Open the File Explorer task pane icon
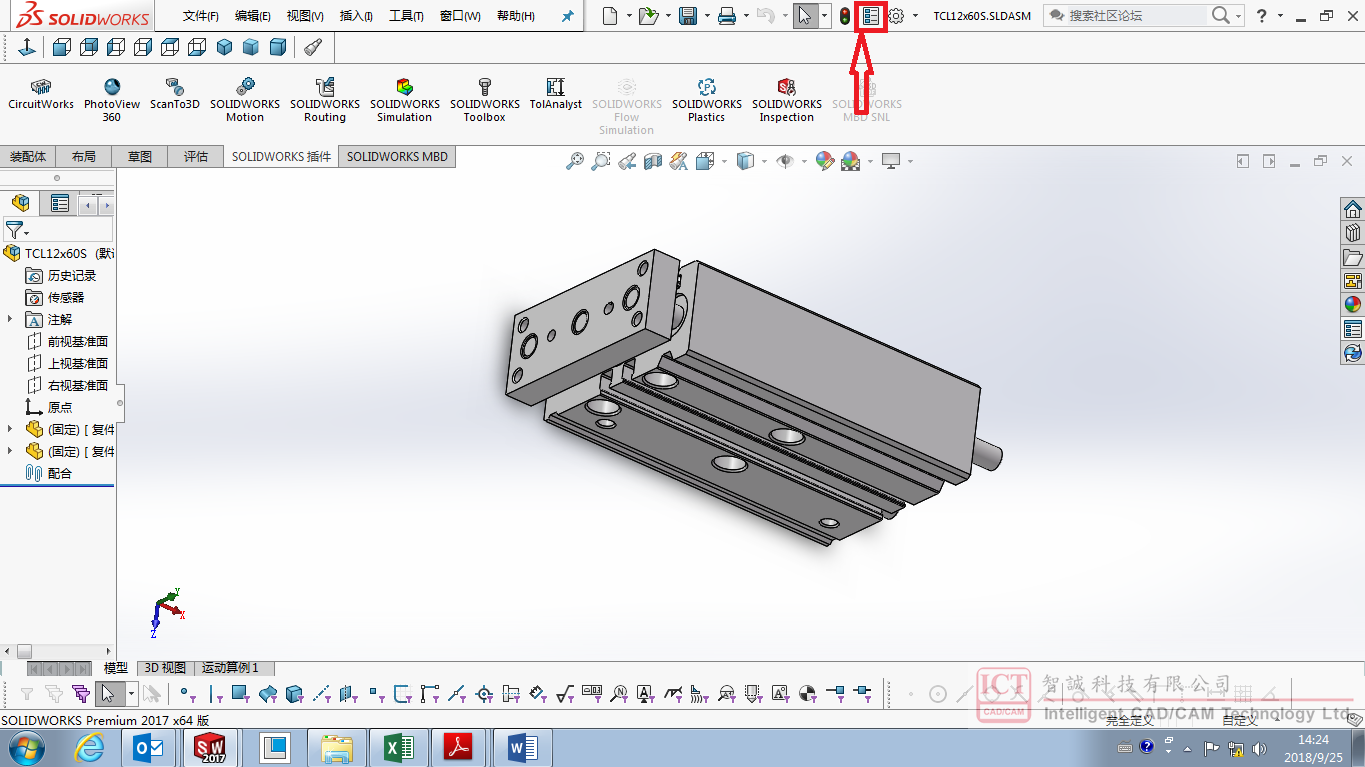The image size is (1365, 767). click(x=1353, y=257)
